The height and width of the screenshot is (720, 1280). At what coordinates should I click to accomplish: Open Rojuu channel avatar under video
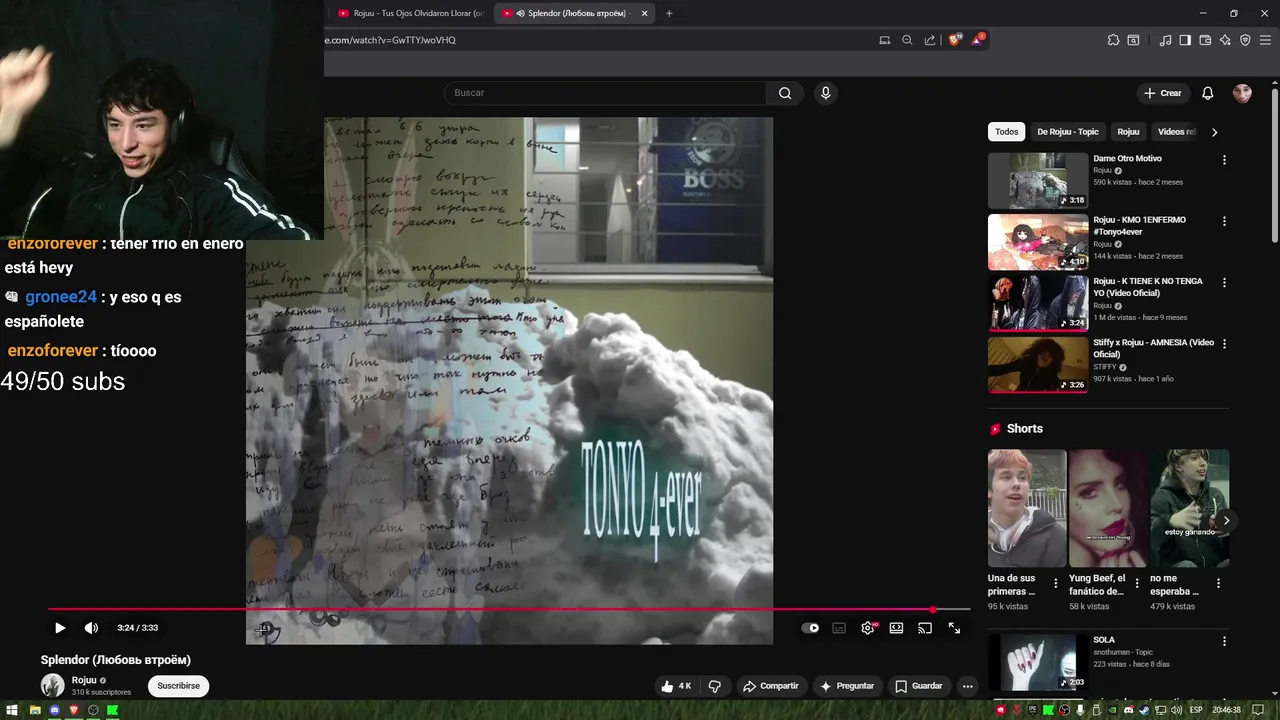point(52,685)
